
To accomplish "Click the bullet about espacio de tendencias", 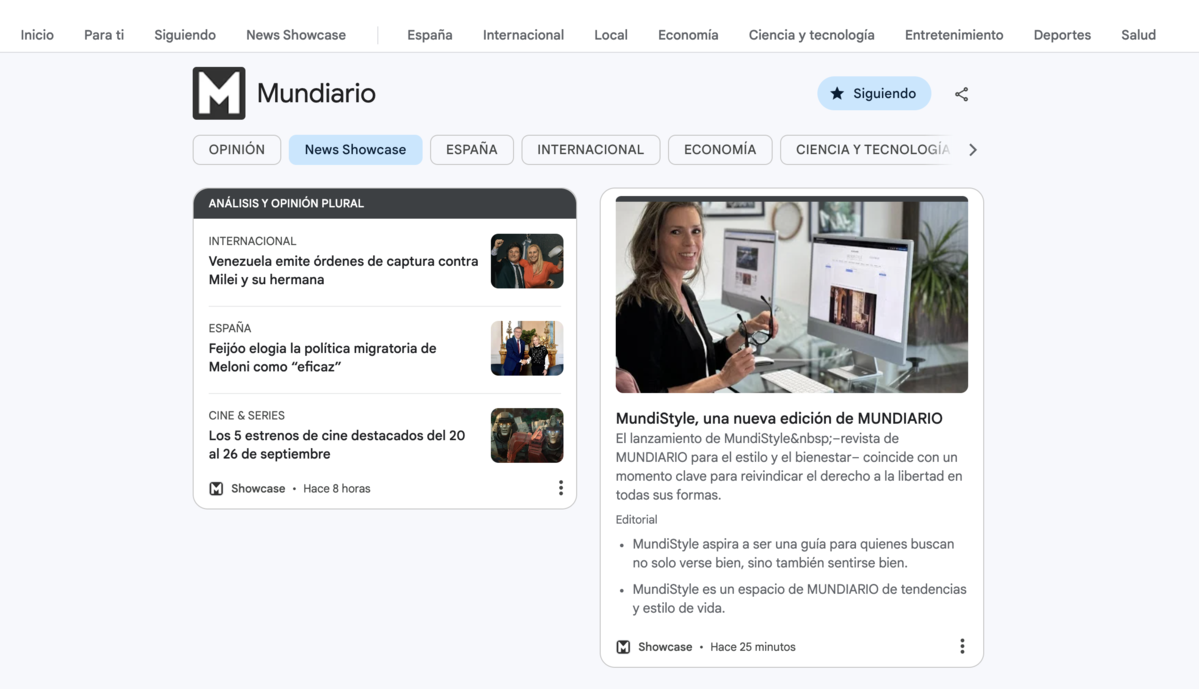I will pyautogui.click(x=799, y=599).
